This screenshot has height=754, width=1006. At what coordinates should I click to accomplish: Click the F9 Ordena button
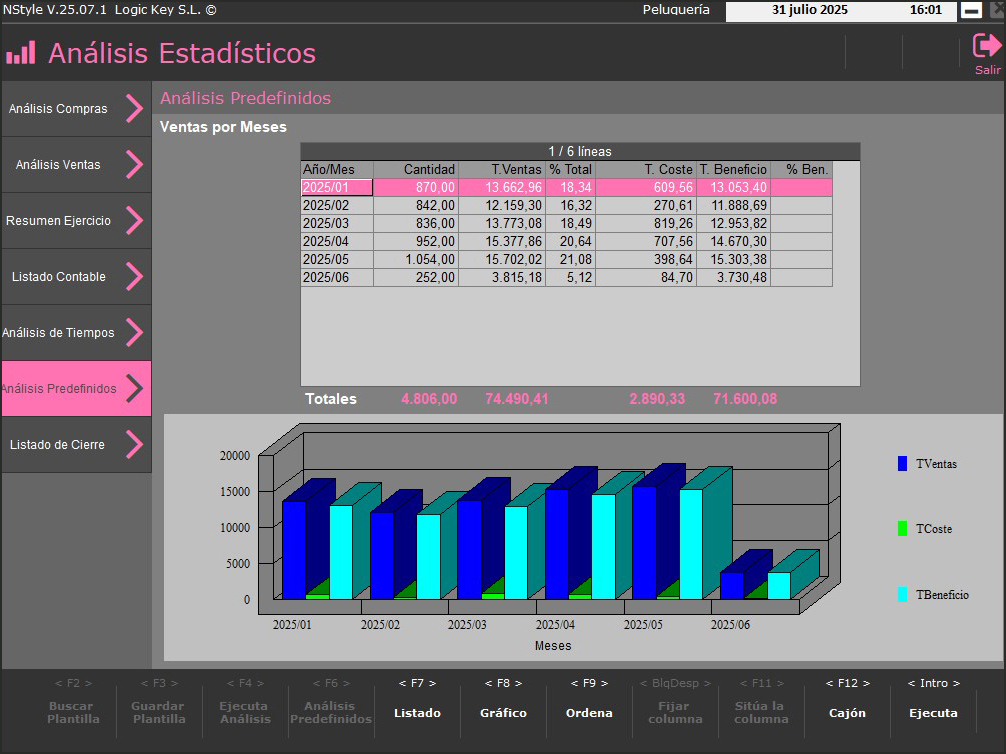(589, 700)
